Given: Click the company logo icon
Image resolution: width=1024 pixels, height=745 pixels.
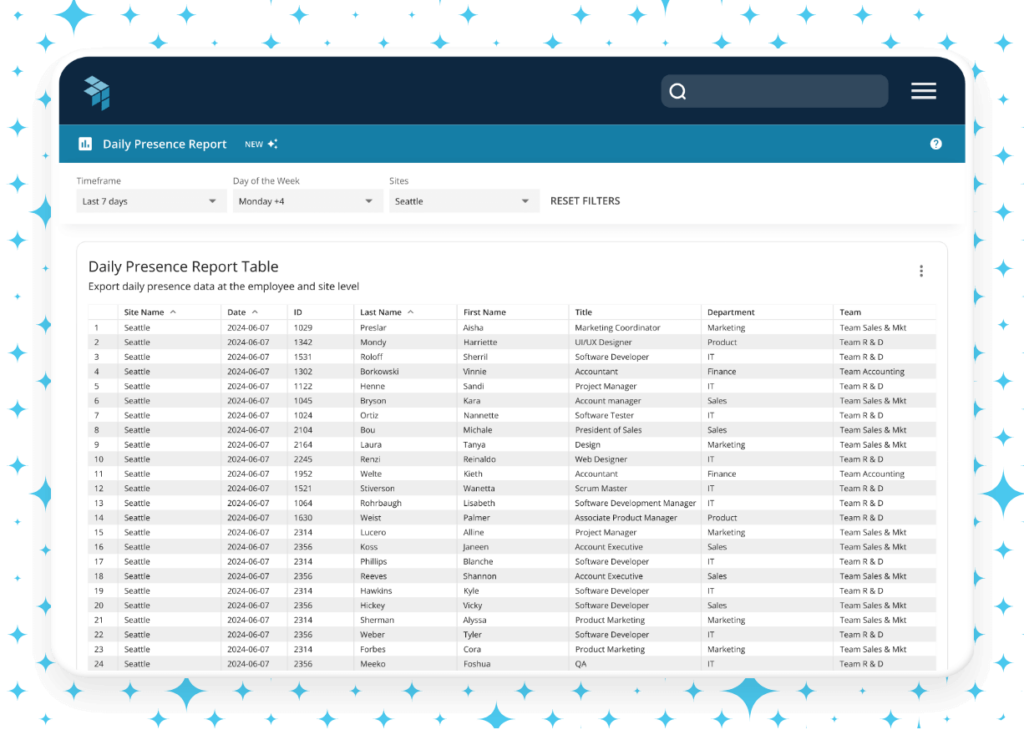Looking at the screenshot, I should [x=97, y=91].
